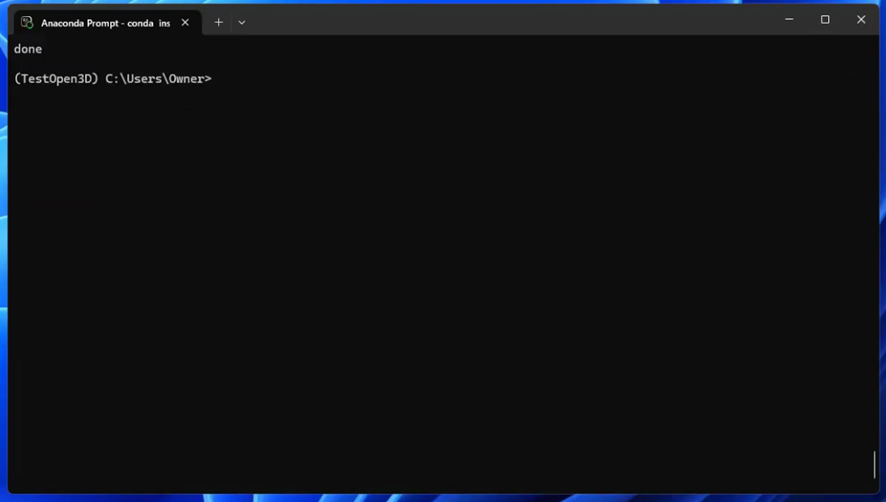886x502 pixels.
Task: Click the (TestOpen3D) environment prompt text
Action: point(57,79)
